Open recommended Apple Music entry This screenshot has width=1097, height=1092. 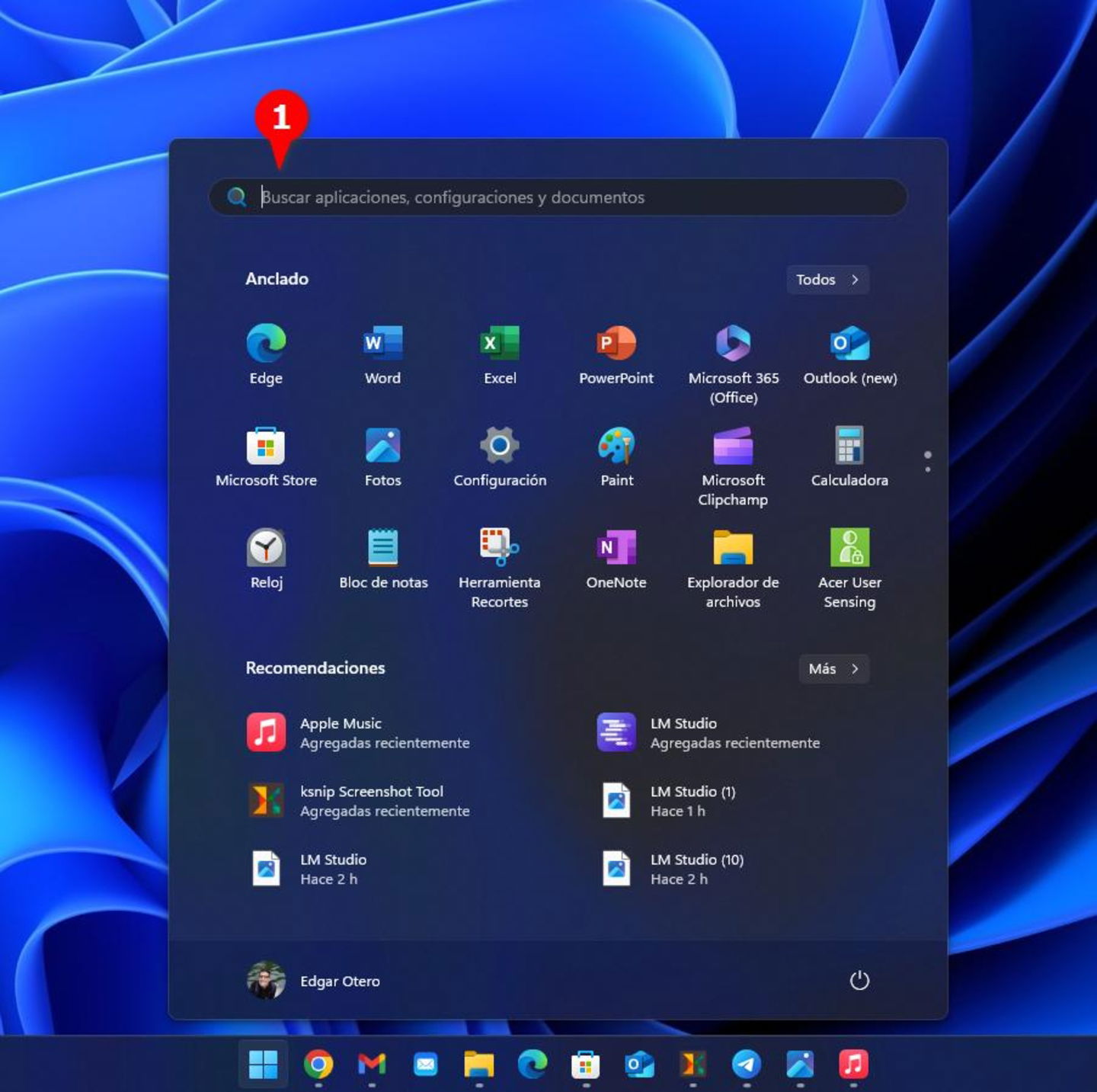click(x=358, y=732)
